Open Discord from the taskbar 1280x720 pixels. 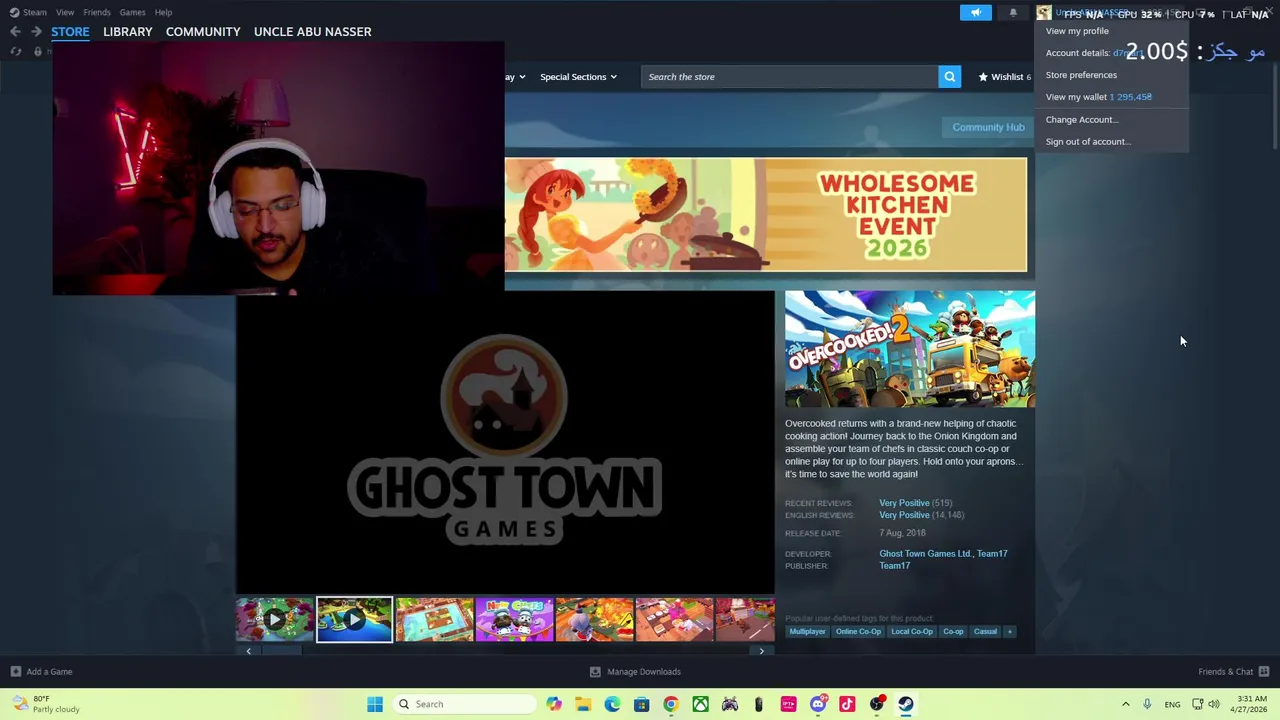(818, 704)
